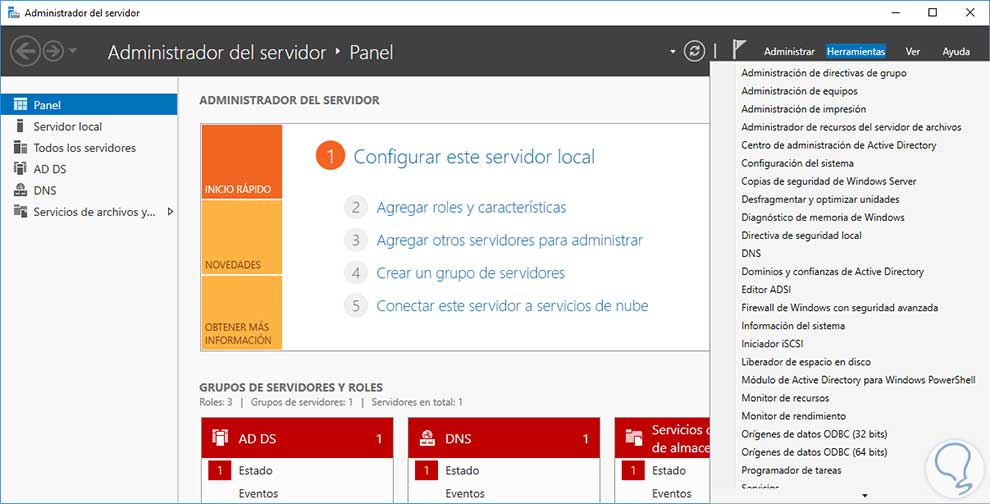Viewport: 990px width, 504px height.
Task: Click Agregar roles y características
Action: pos(471,207)
